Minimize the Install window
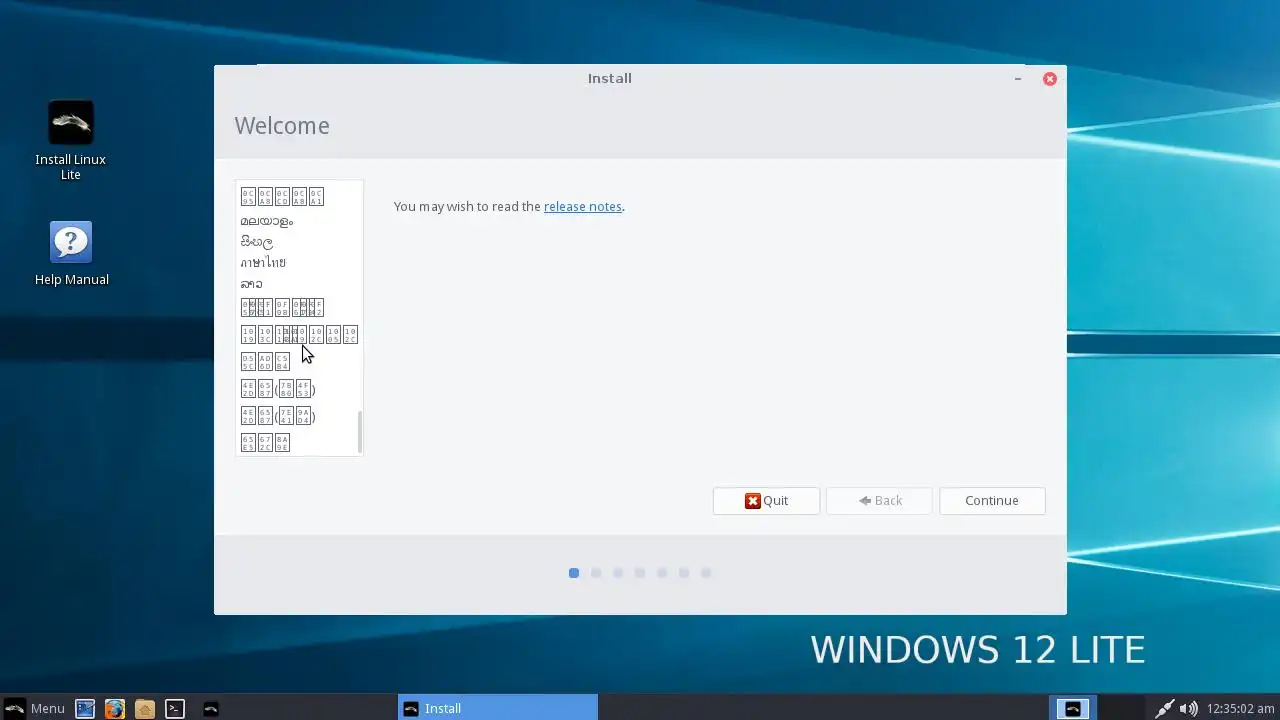 [1018, 79]
